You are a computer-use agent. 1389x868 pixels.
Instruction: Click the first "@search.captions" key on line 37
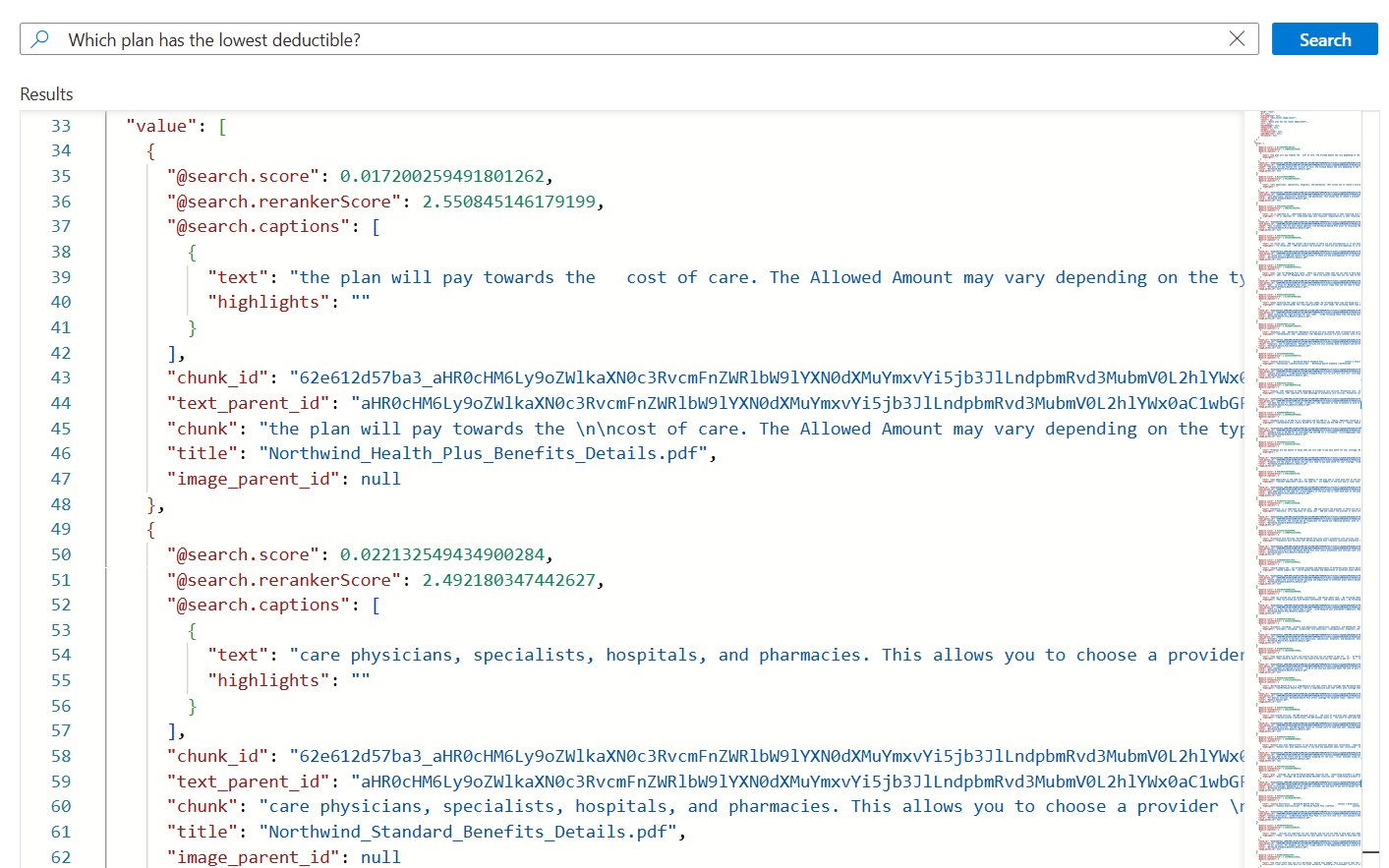click(259, 227)
